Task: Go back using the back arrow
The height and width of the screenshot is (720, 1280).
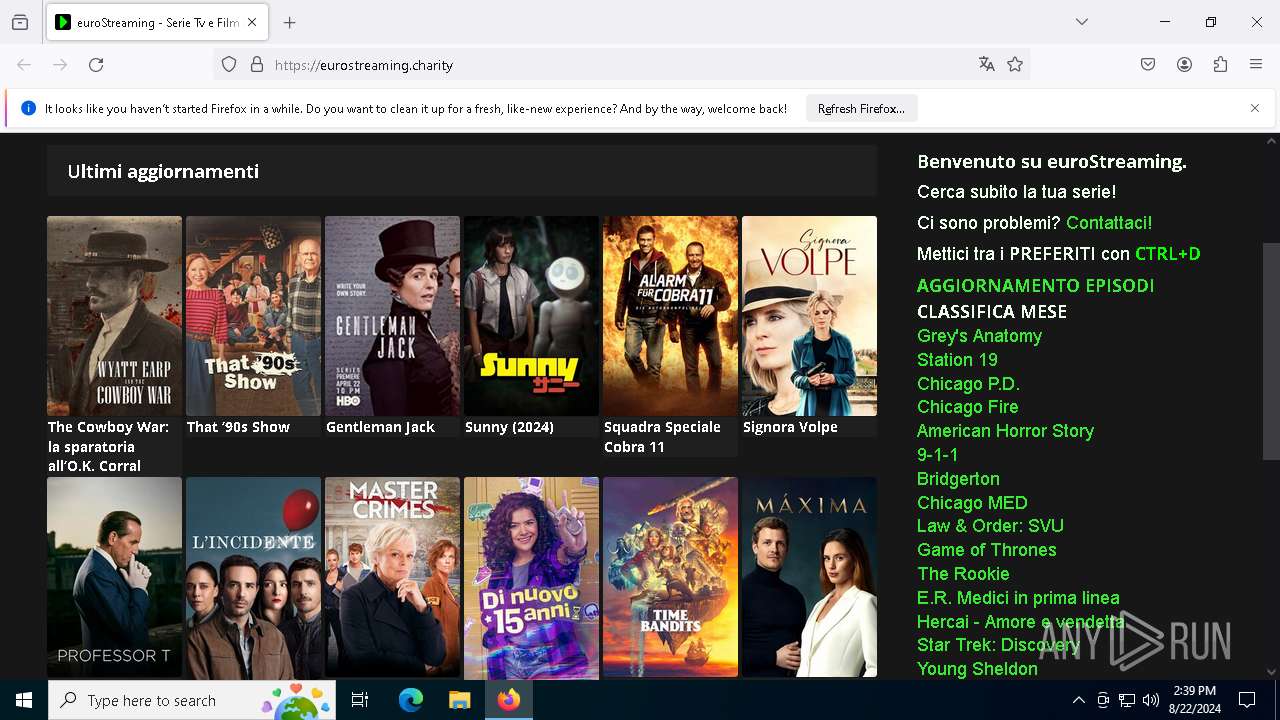Action: click(x=24, y=65)
